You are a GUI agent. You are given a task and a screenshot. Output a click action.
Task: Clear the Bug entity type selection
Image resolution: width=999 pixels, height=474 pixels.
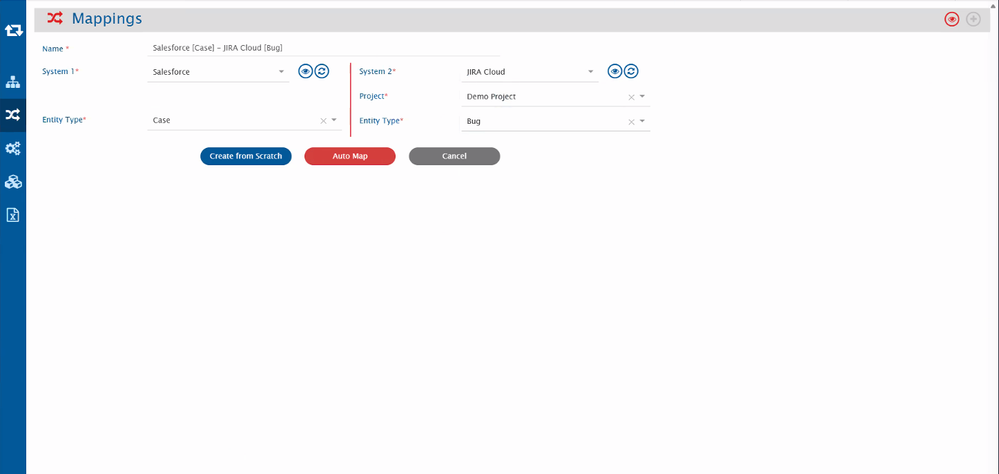click(631, 122)
